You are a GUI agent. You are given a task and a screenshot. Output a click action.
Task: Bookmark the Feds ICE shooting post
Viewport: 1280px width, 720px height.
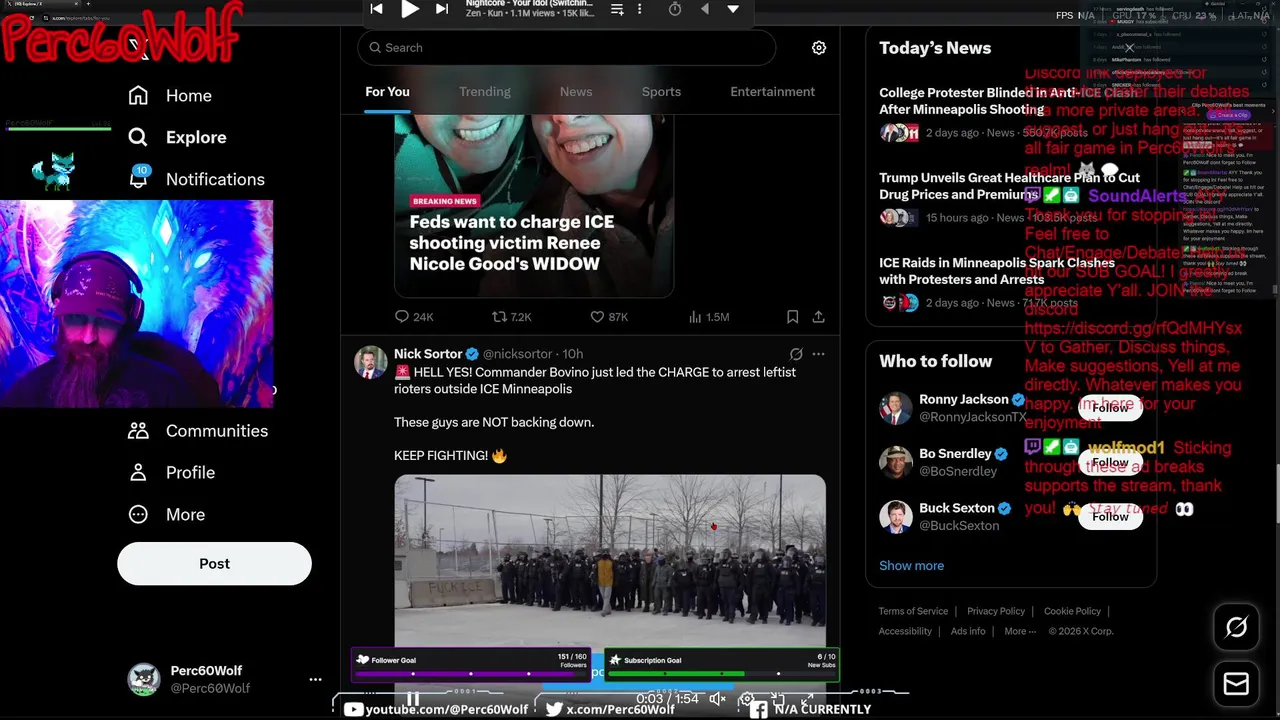[x=792, y=317]
